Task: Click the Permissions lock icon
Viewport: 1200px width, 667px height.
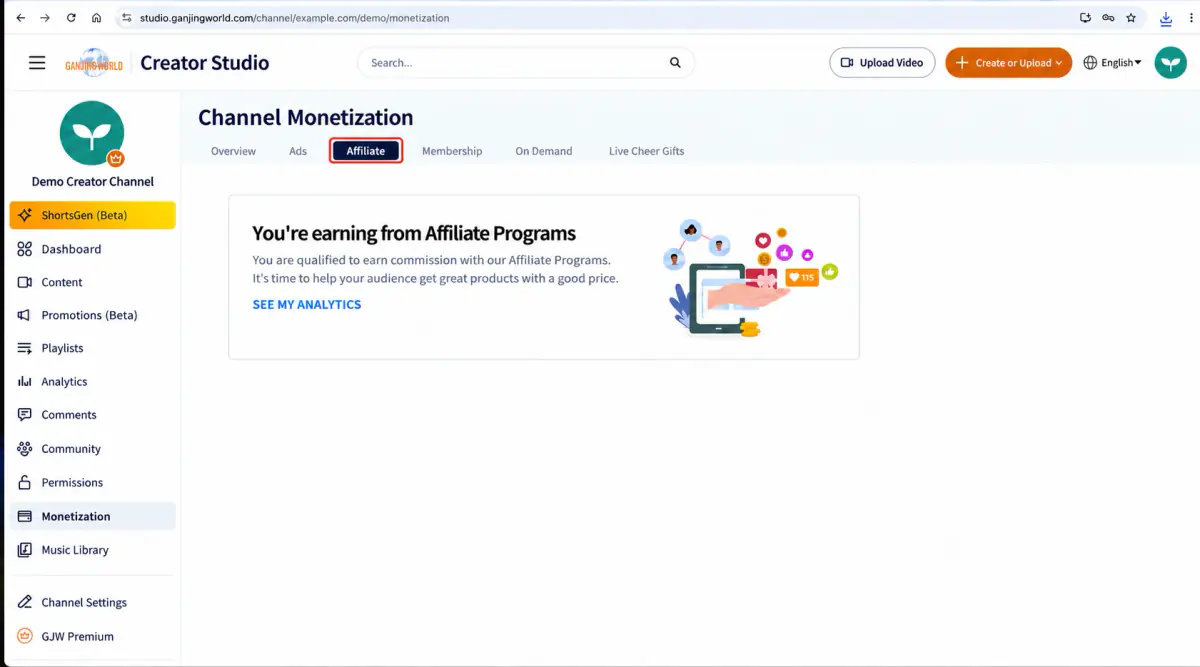Action: coord(25,482)
